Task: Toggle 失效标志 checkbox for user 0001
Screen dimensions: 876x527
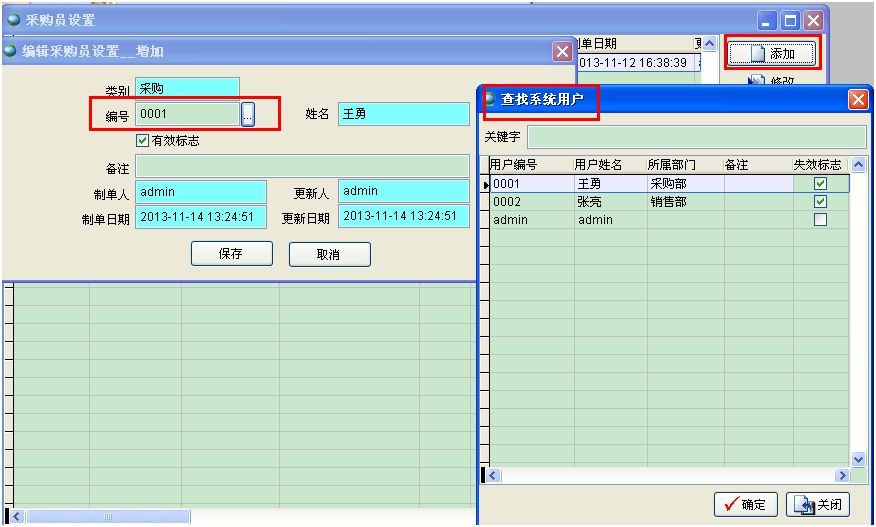Action: pyautogui.click(x=820, y=184)
